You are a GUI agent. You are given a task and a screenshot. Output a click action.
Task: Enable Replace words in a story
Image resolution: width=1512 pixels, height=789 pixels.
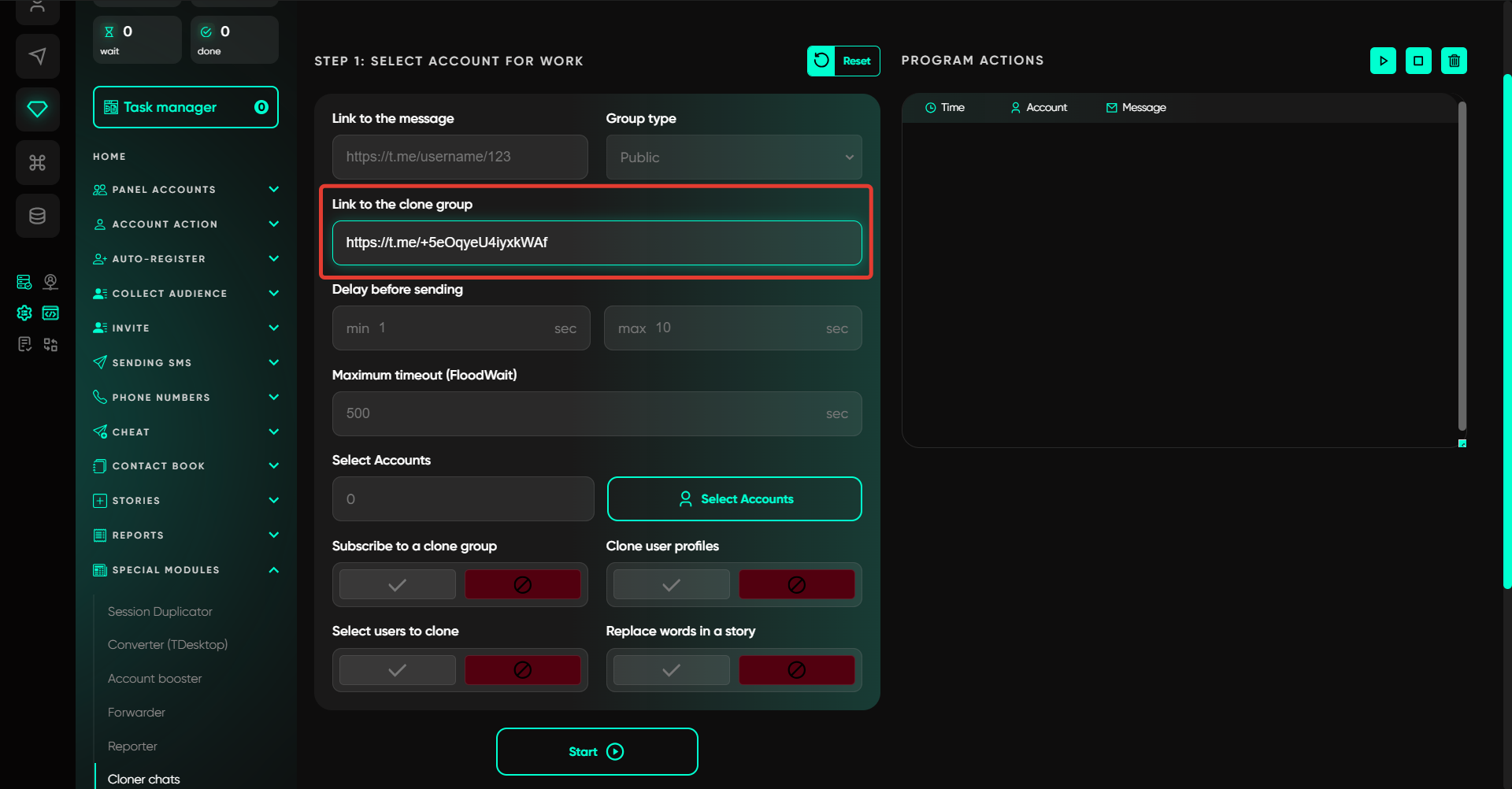[x=671, y=670]
